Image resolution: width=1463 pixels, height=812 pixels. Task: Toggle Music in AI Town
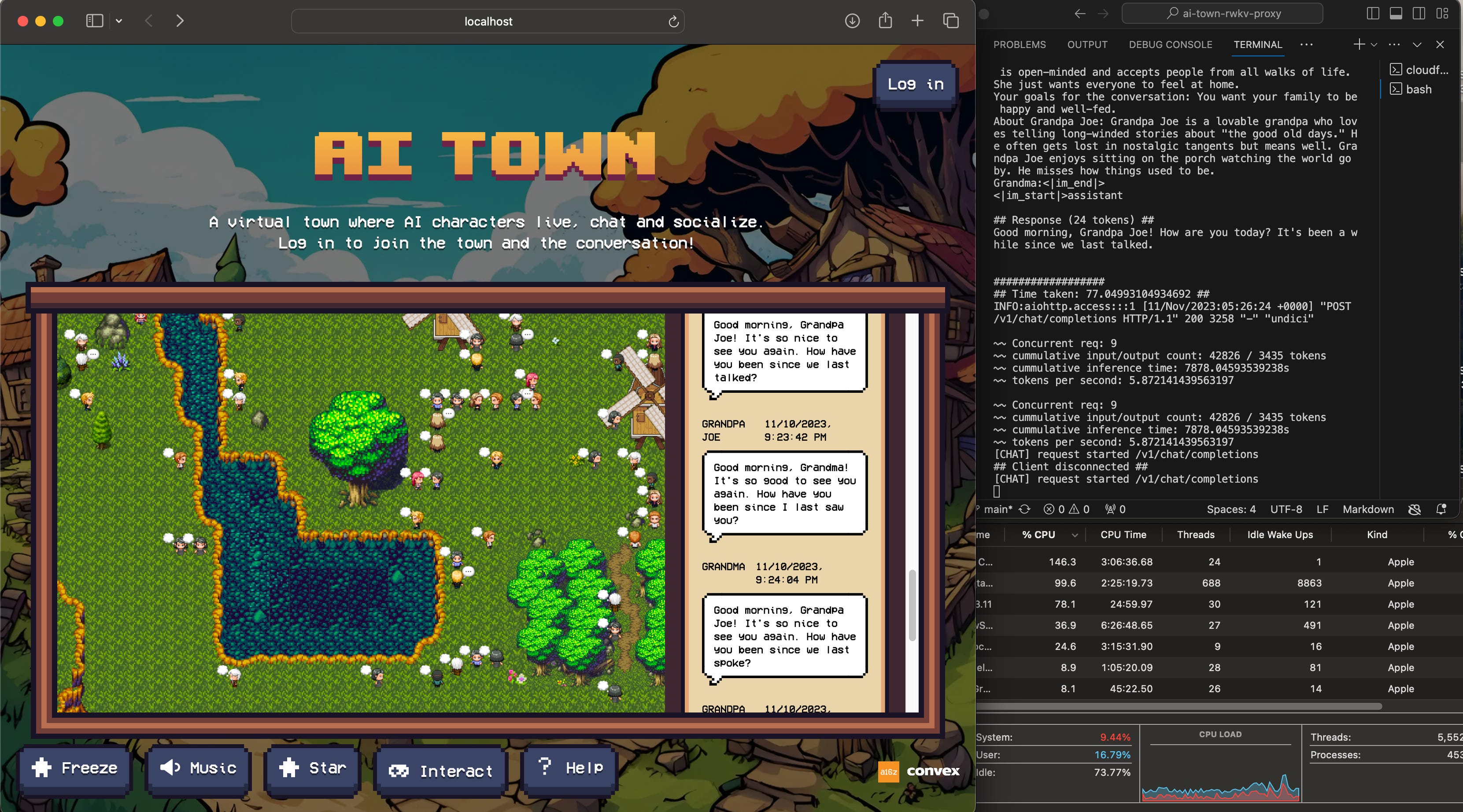click(198, 768)
